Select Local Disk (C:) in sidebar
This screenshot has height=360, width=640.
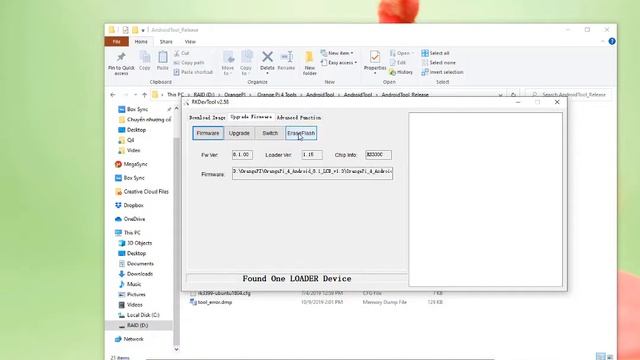pos(139,315)
